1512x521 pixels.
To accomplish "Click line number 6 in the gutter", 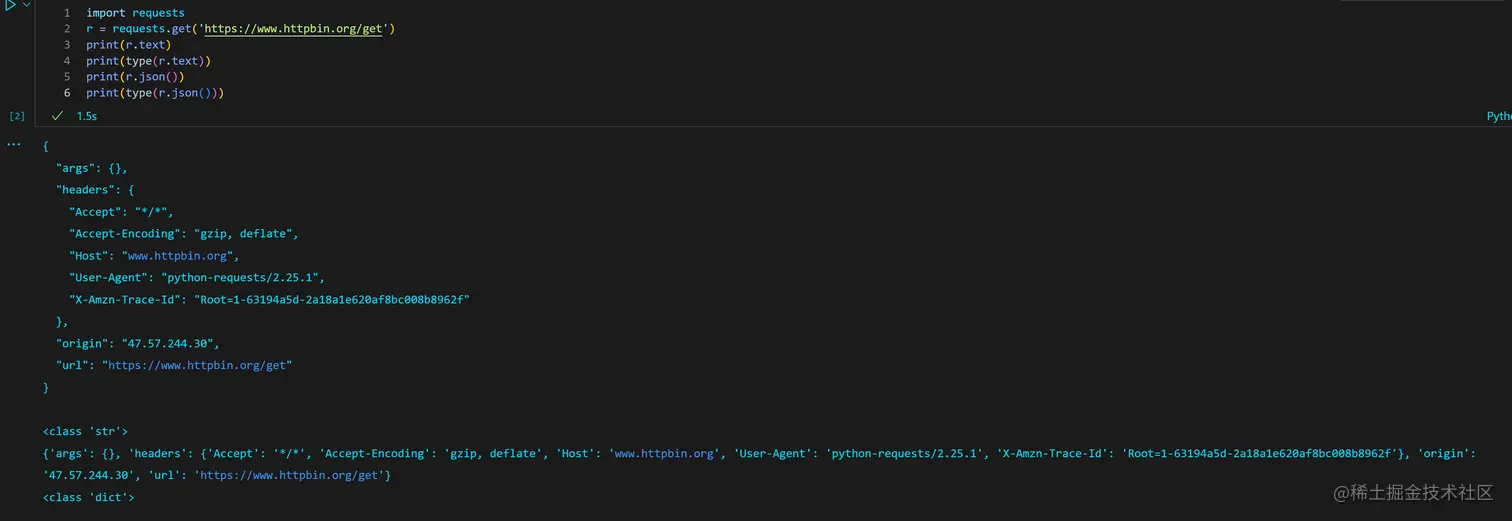I will coord(67,93).
